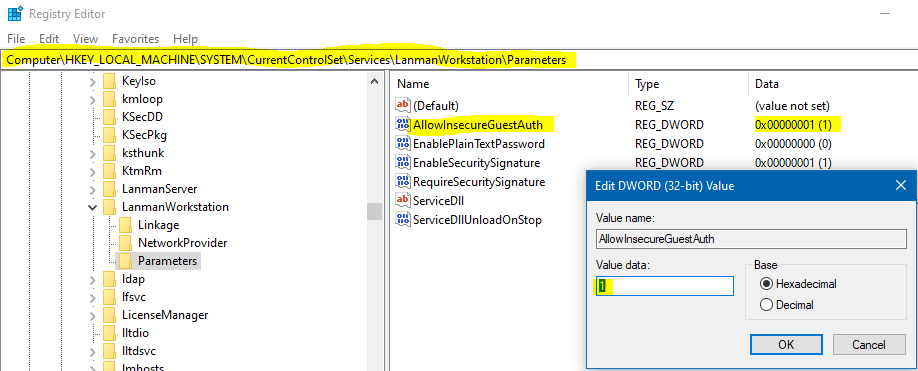Image resolution: width=918 pixels, height=371 pixels.
Task: Open the Favorites menu
Action: (135, 39)
